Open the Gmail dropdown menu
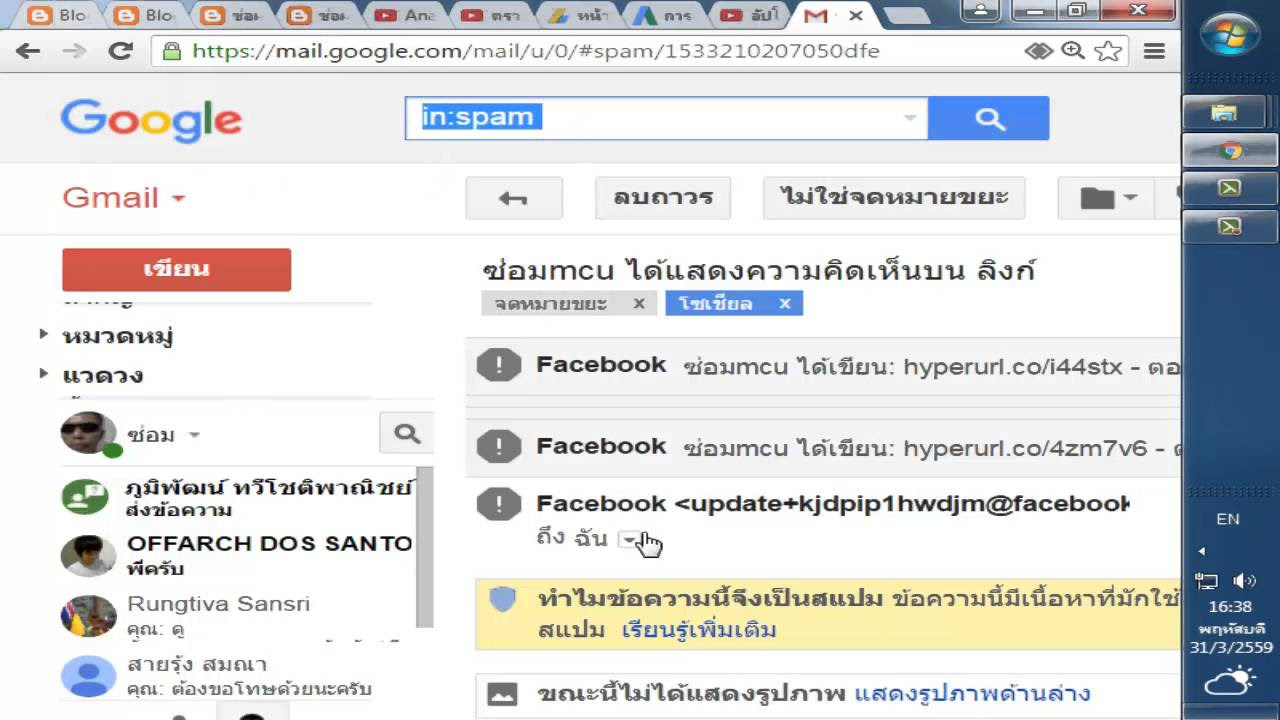Viewport: 1280px width, 720px height. [124, 198]
